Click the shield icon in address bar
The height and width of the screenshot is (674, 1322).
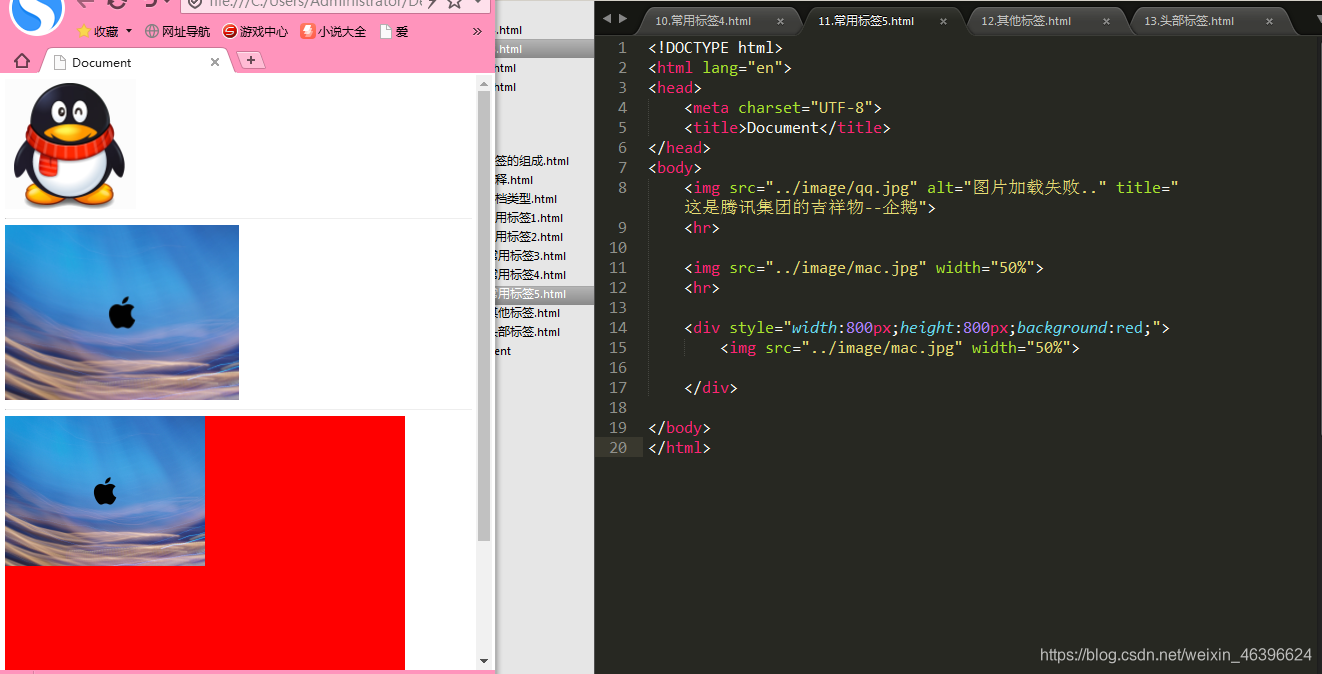click(x=195, y=4)
